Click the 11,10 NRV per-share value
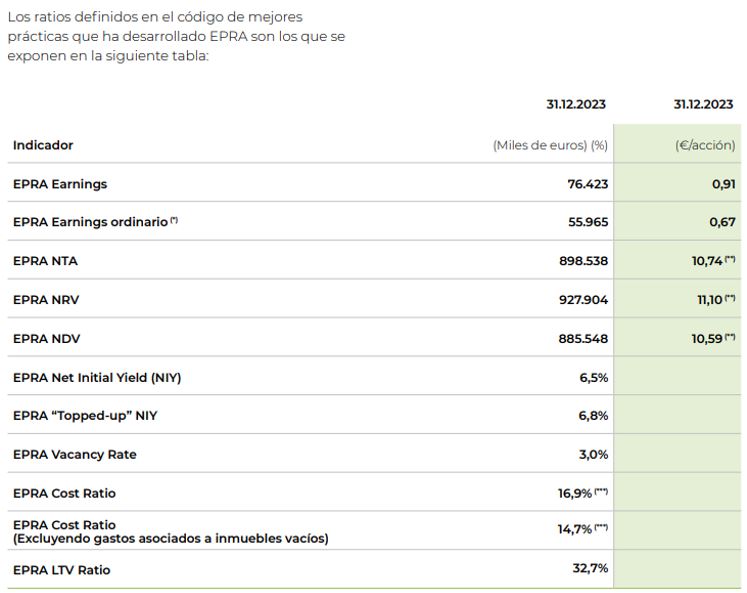Screen dimensions: 747x593 click(708, 299)
